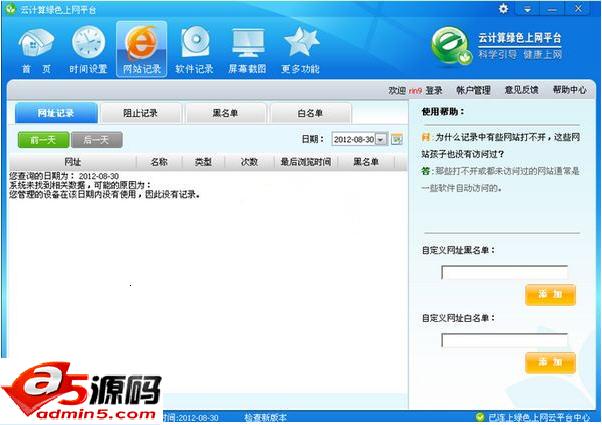Open 帮助中心 link

pyautogui.click(x=569, y=90)
